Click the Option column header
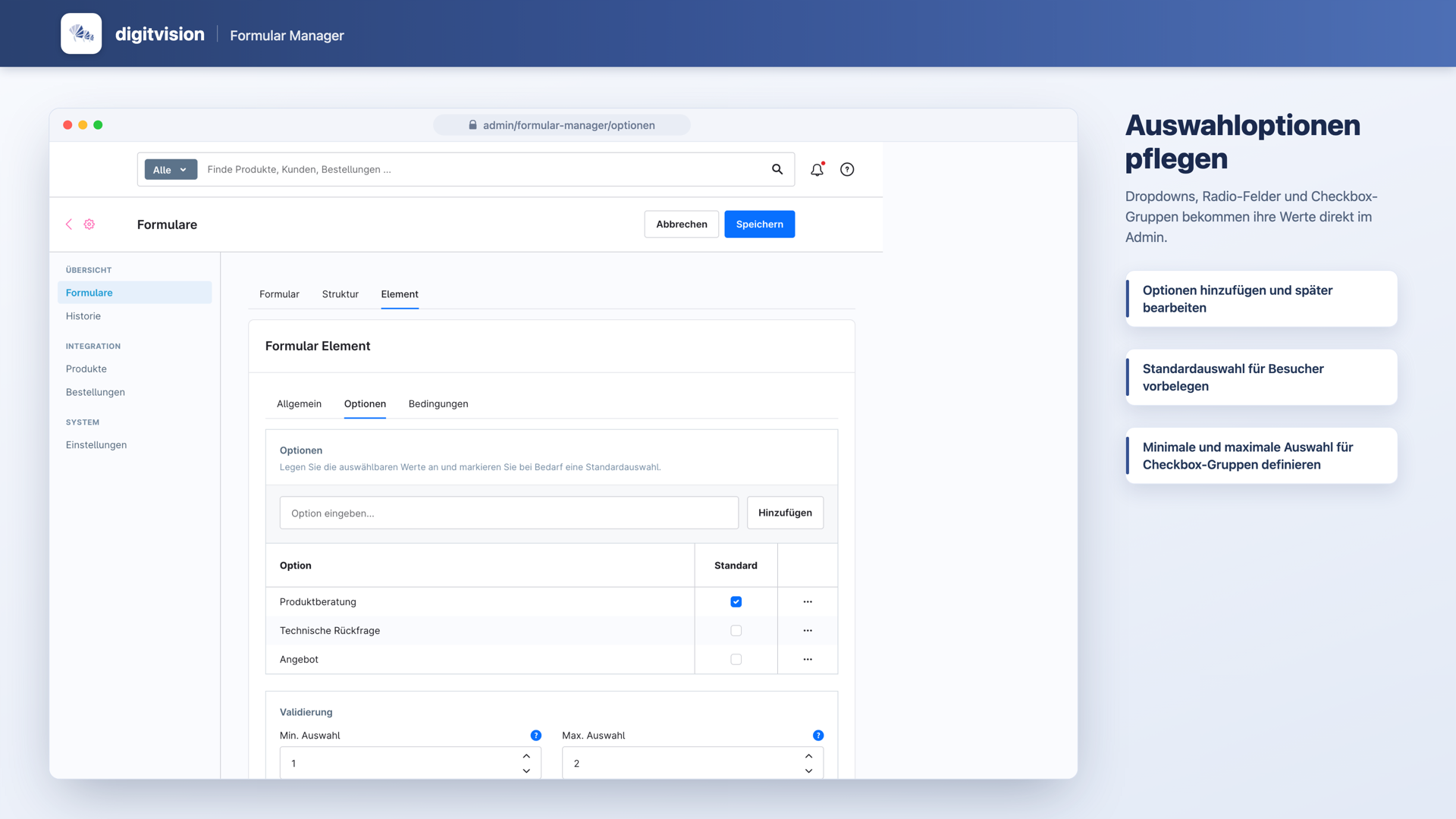Viewport: 1456px width, 819px height. (296, 565)
